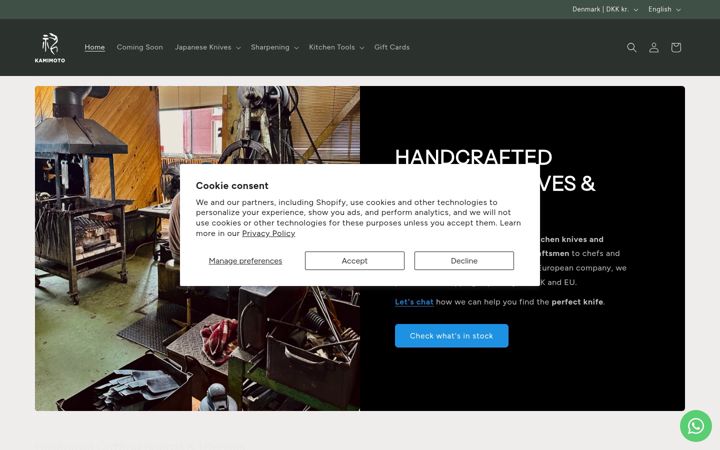Viewport: 720px width, 450px height.
Task: Open English language dropdown
Action: pos(664,9)
